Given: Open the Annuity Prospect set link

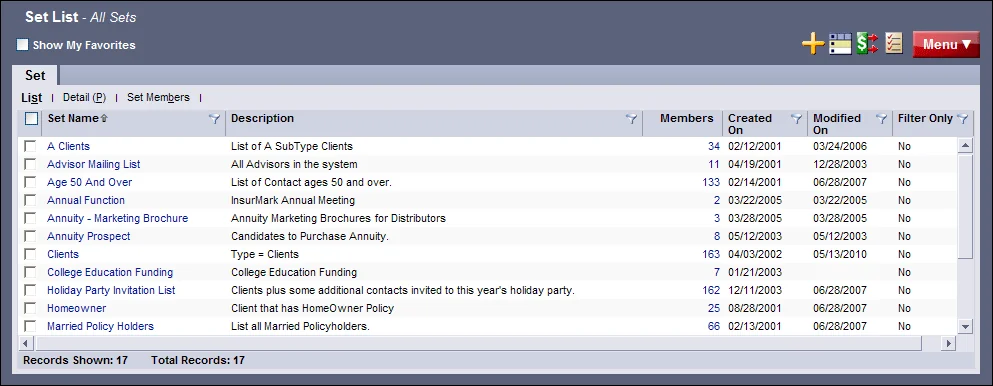Looking at the screenshot, I should (x=89, y=237).
